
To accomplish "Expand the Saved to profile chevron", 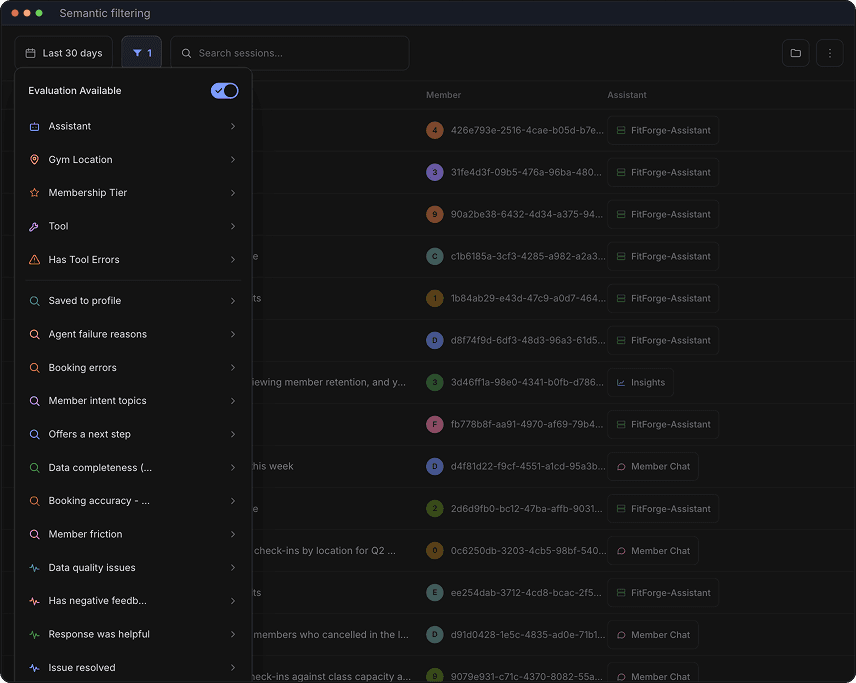I will (233, 301).
